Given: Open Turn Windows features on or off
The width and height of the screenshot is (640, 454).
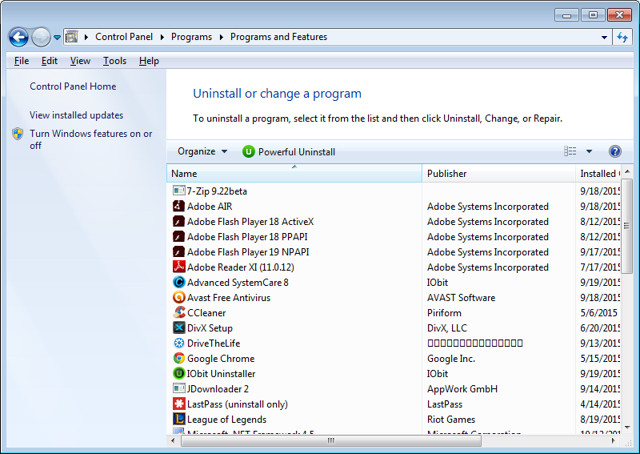Looking at the screenshot, I should pos(91,139).
